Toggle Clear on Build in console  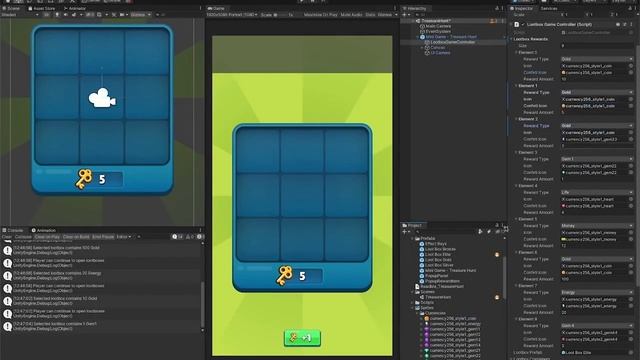tap(76, 237)
